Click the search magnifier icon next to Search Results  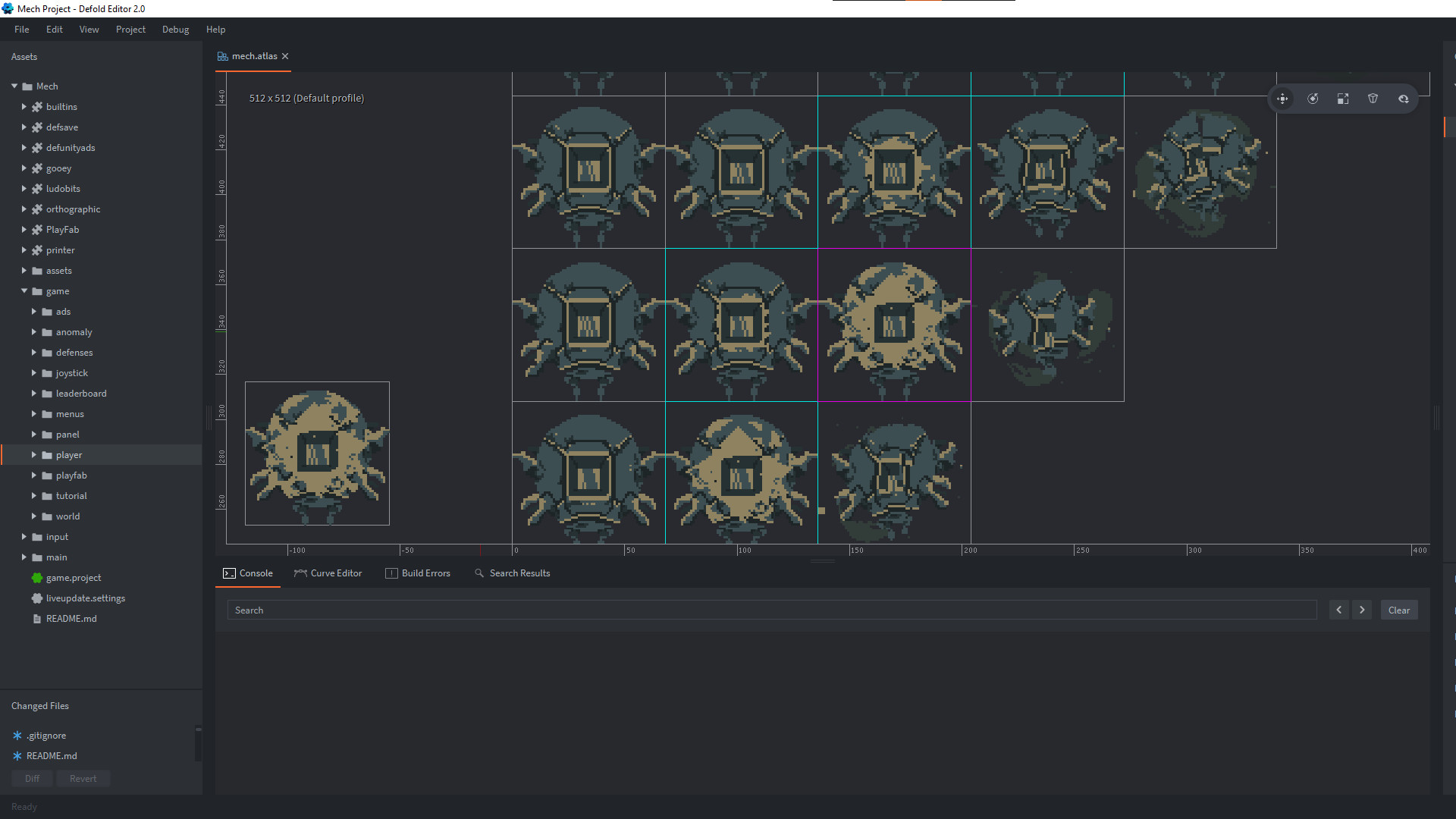coord(478,573)
